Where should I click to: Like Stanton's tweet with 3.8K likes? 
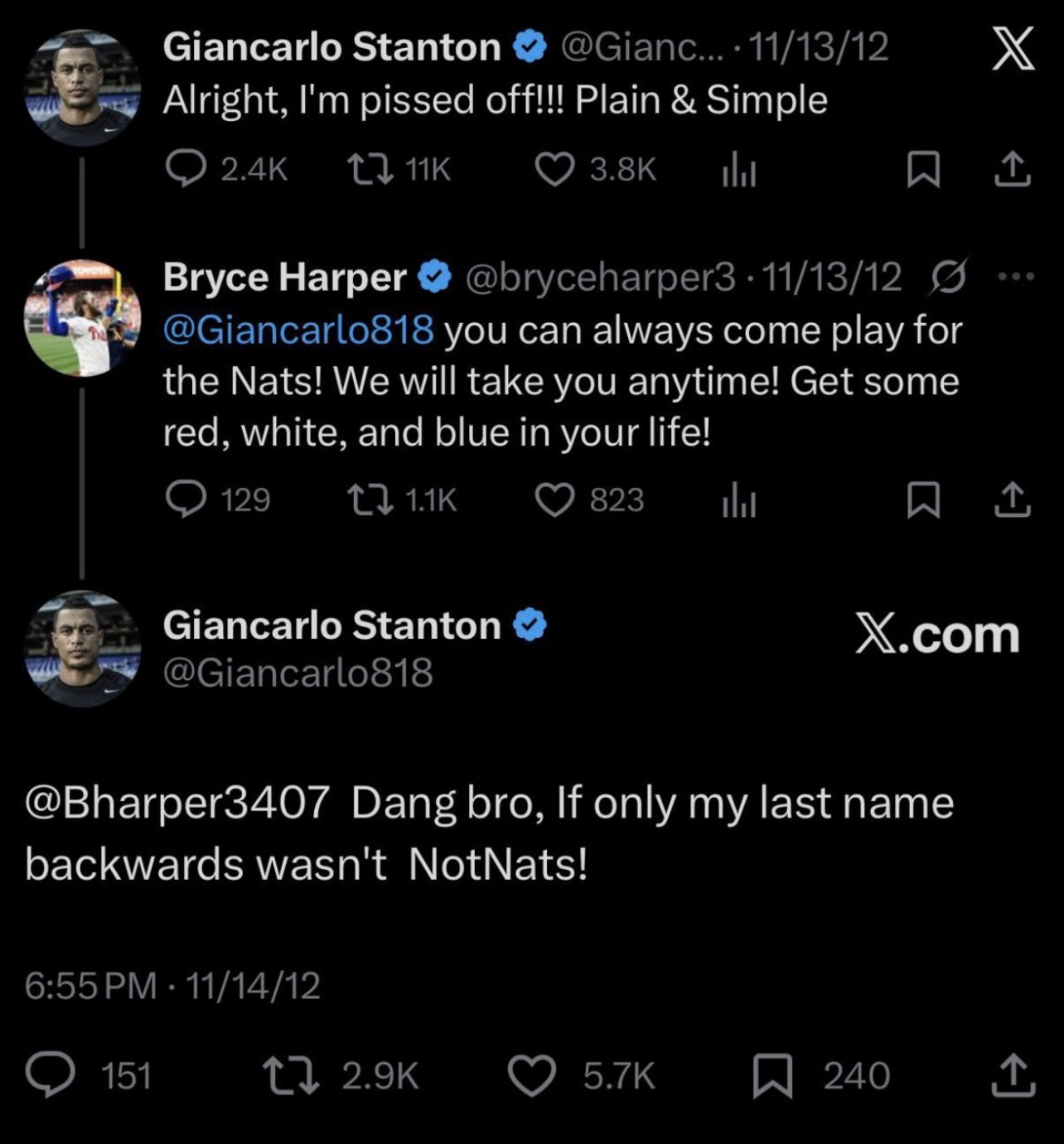click(x=554, y=170)
